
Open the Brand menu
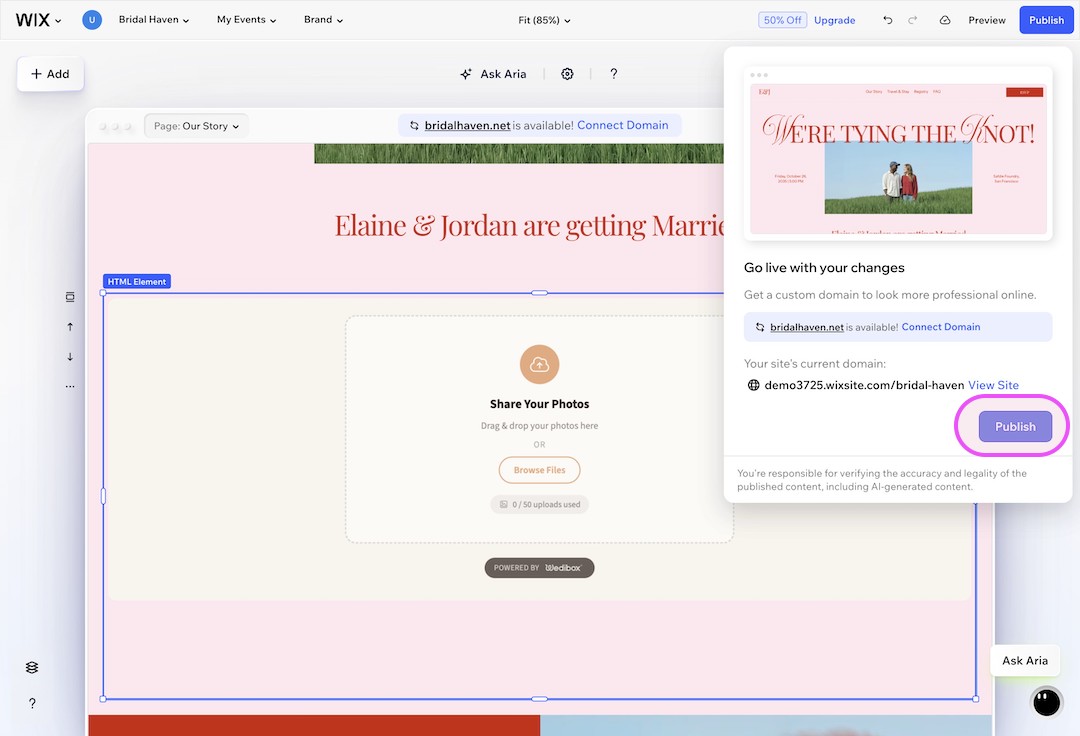point(323,19)
